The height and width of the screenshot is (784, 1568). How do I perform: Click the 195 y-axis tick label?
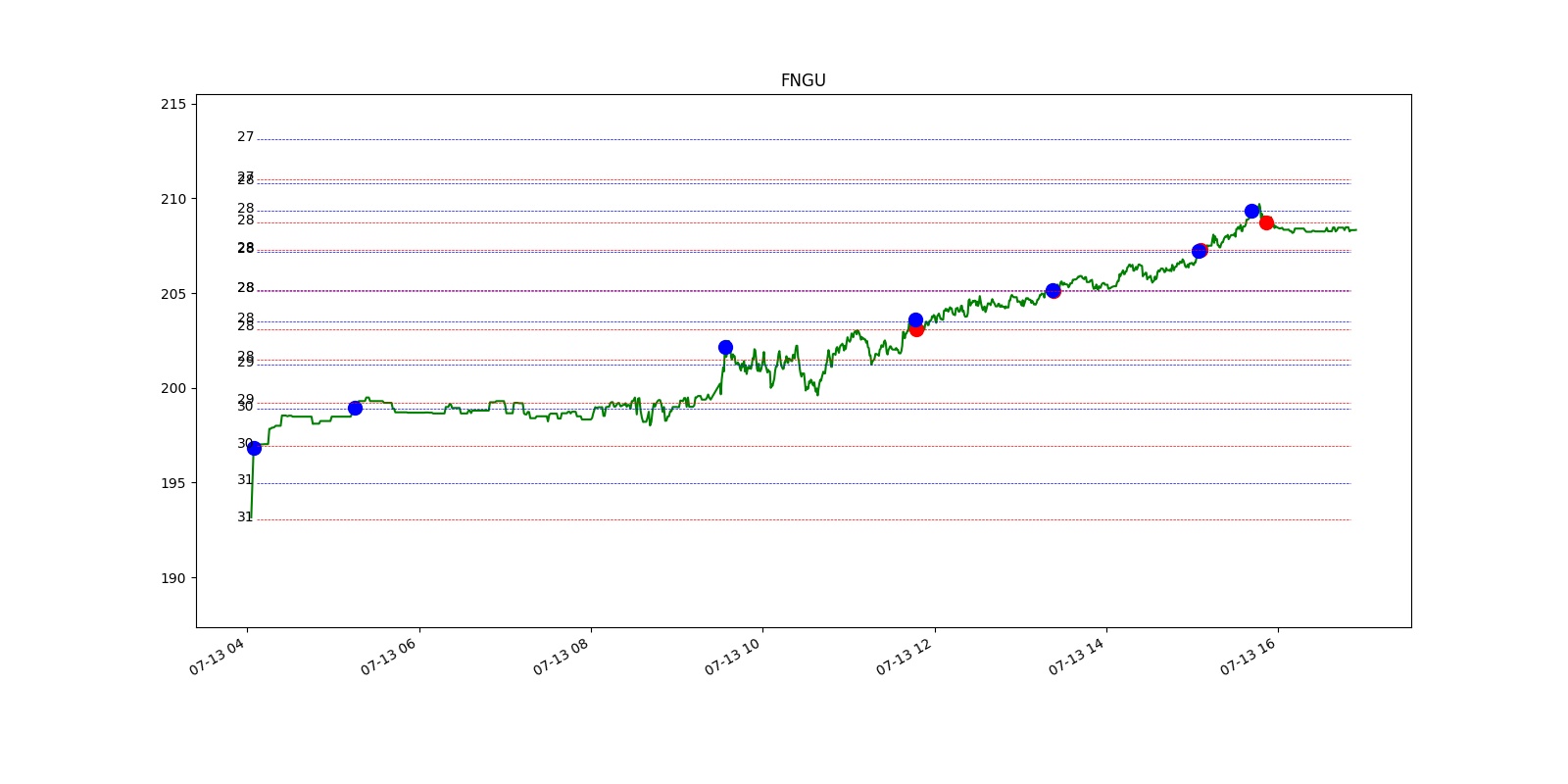click(173, 483)
